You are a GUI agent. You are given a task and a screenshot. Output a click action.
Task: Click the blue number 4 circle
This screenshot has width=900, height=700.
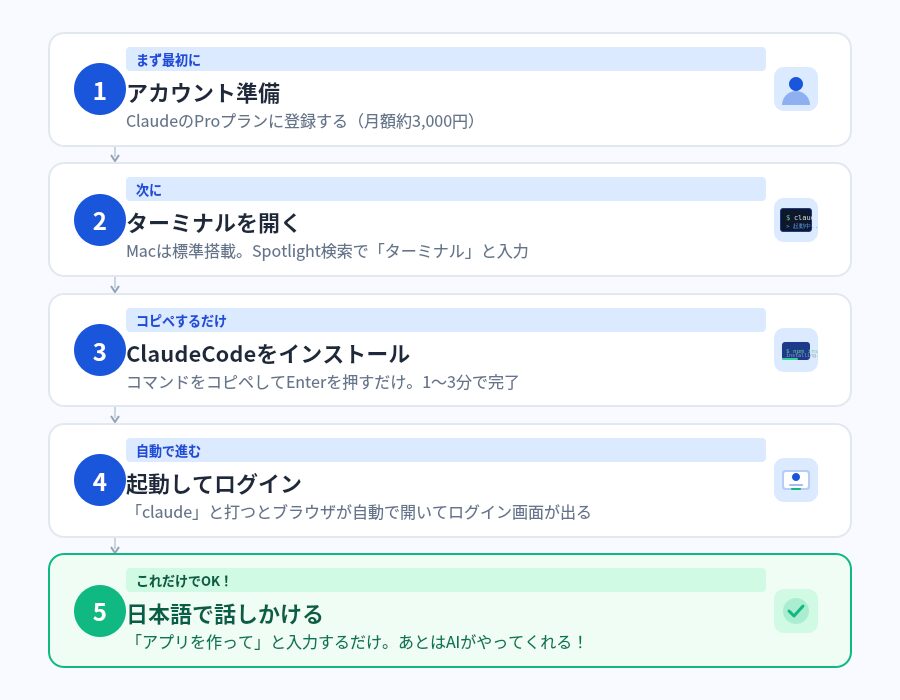click(x=99, y=481)
